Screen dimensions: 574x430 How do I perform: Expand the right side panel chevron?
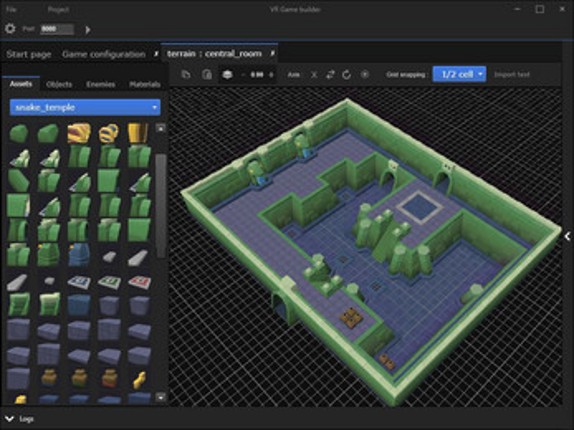click(x=567, y=236)
